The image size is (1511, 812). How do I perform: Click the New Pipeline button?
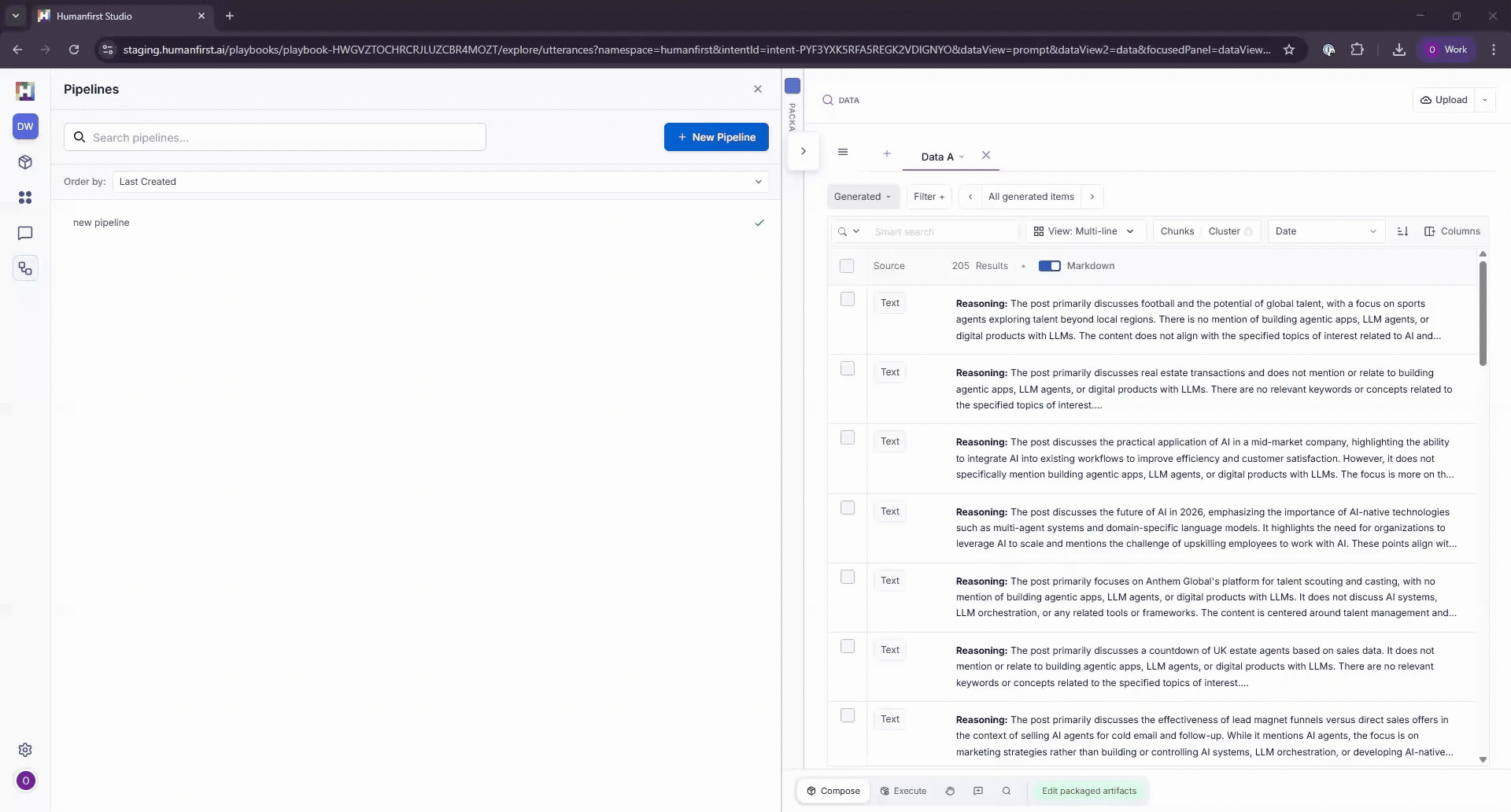click(x=716, y=137)
